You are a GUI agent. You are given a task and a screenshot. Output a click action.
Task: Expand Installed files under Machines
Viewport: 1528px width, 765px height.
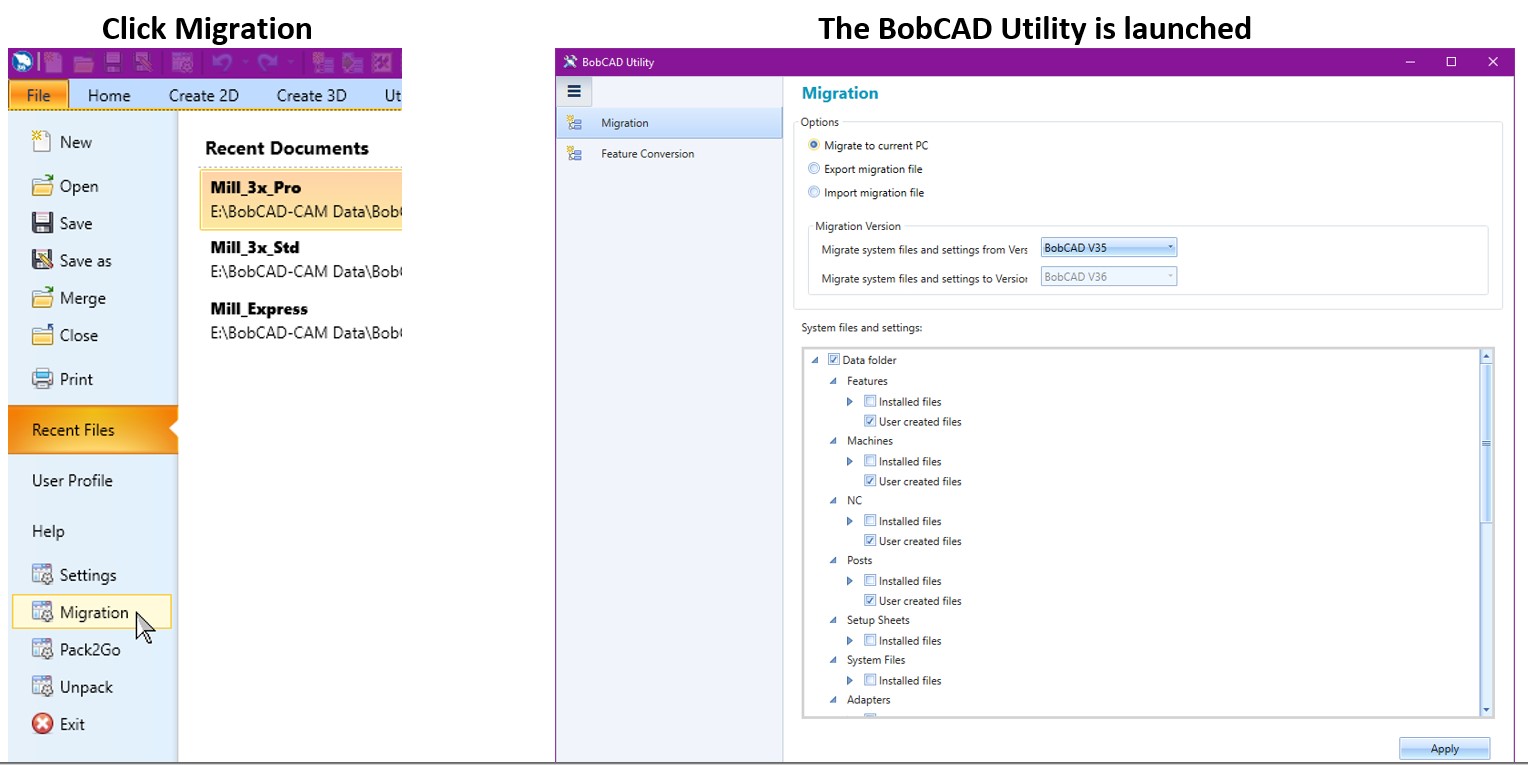point(851,461)
